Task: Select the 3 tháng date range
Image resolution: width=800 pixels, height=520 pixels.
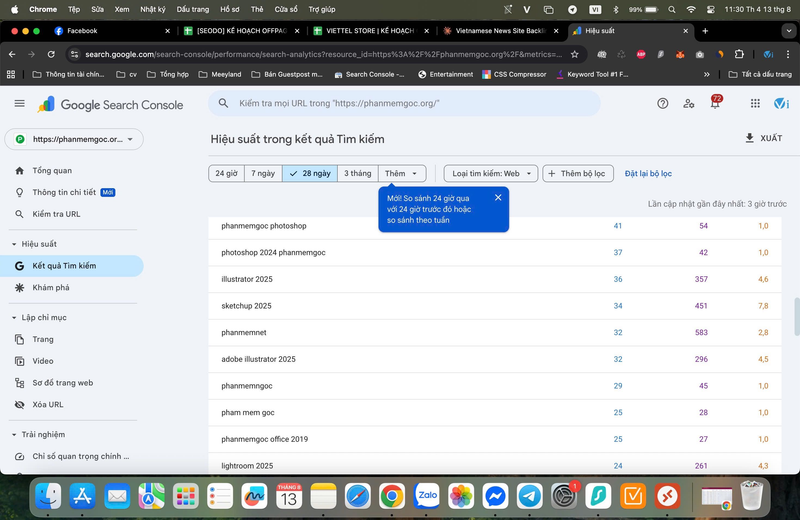Action: [358, 174]
